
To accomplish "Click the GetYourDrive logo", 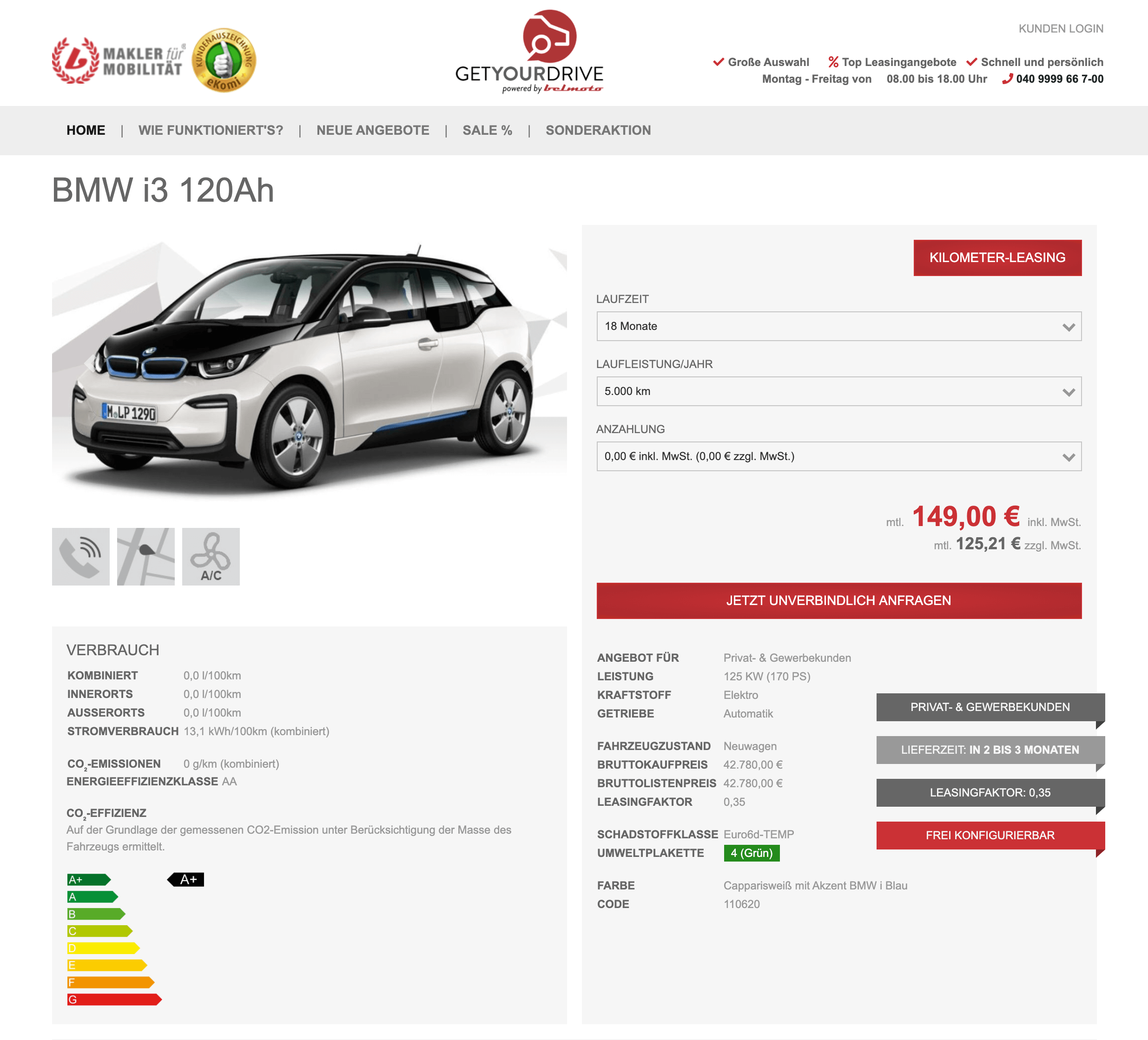I will [529, 51].
